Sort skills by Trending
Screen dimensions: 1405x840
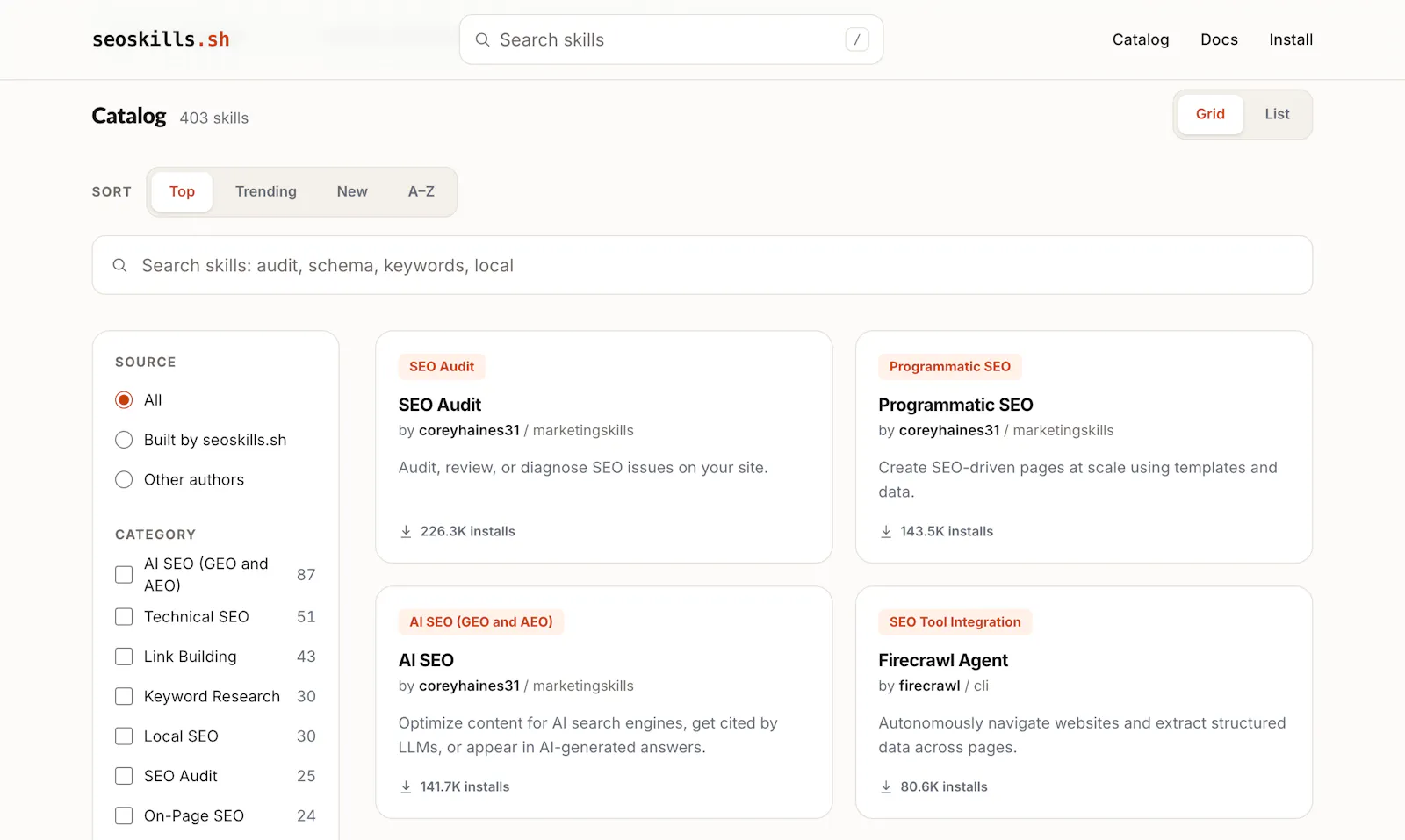pyautogui.click(x=266, y=191)
